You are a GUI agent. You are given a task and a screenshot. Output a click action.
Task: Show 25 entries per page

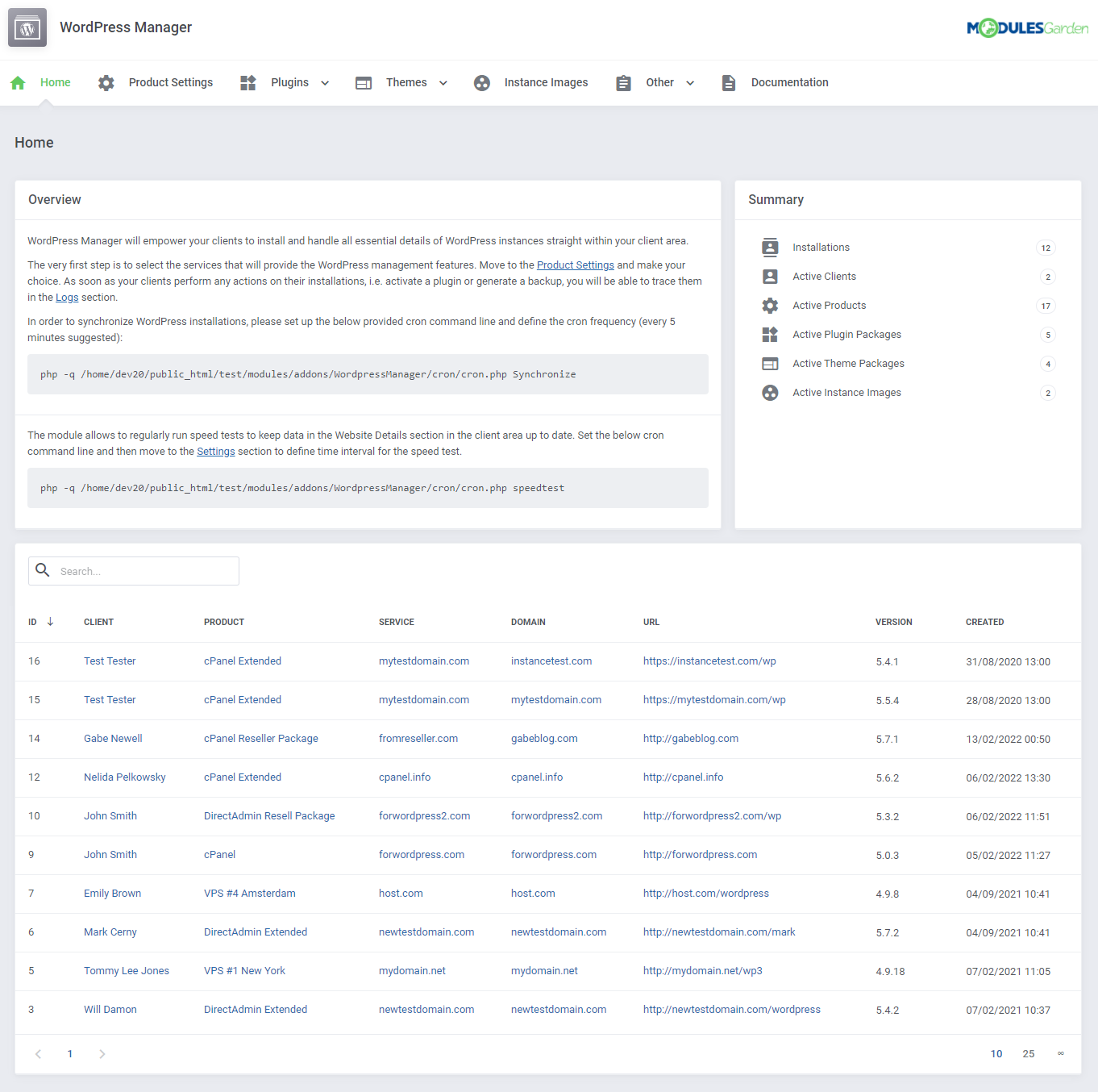click(x=1029, y=1053)
